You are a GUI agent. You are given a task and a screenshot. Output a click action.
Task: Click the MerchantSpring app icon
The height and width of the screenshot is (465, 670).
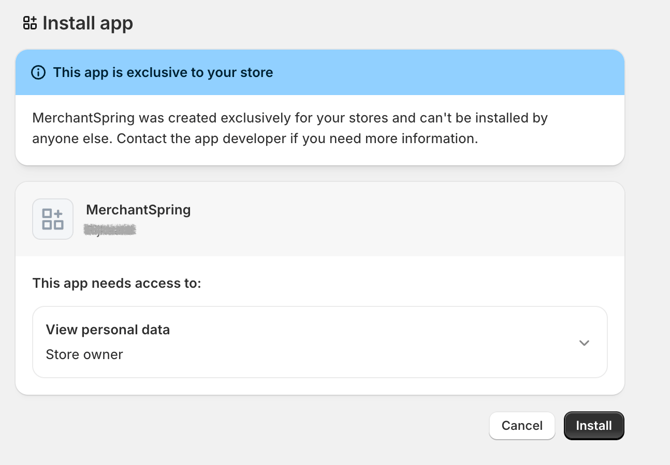click(53, 219)
